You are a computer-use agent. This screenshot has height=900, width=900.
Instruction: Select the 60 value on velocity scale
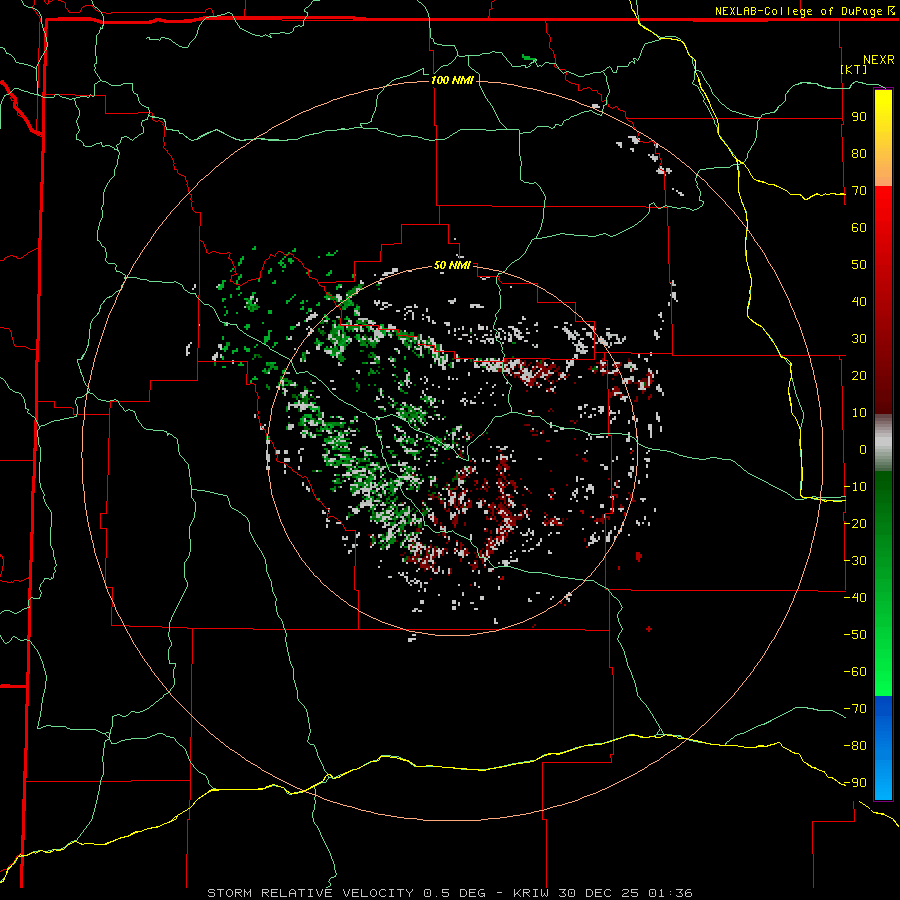pos(859,227)
